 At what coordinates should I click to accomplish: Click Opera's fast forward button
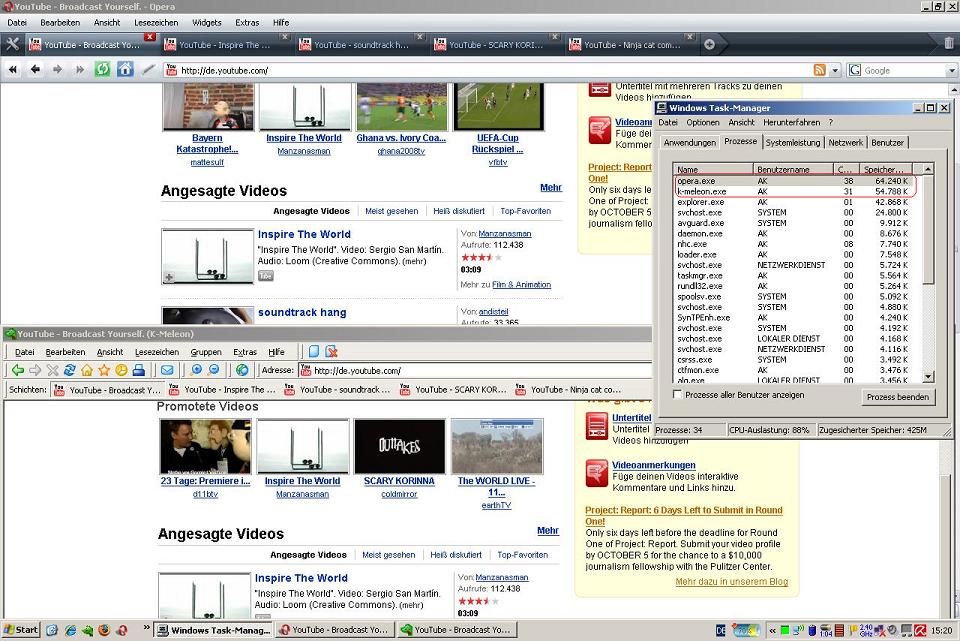click(80, 70)
